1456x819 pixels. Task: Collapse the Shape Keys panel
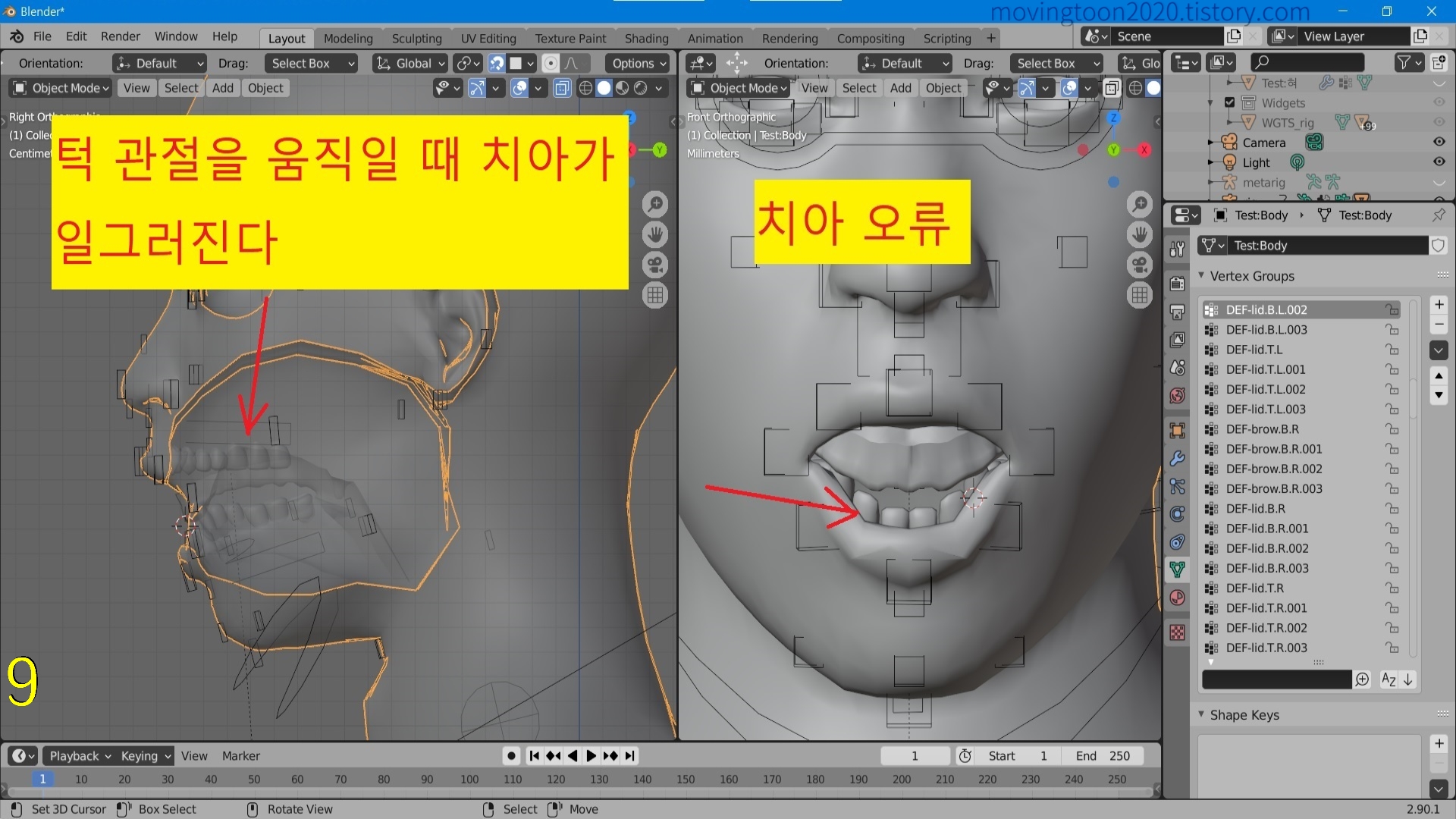point(1201,714)
